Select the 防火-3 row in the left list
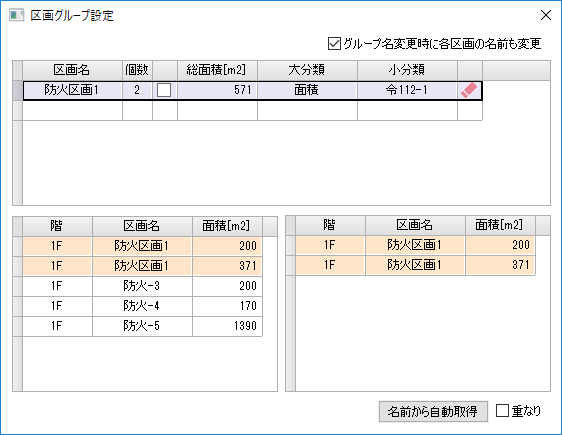This screenshot has height=435, width=562. coord(142,286)
